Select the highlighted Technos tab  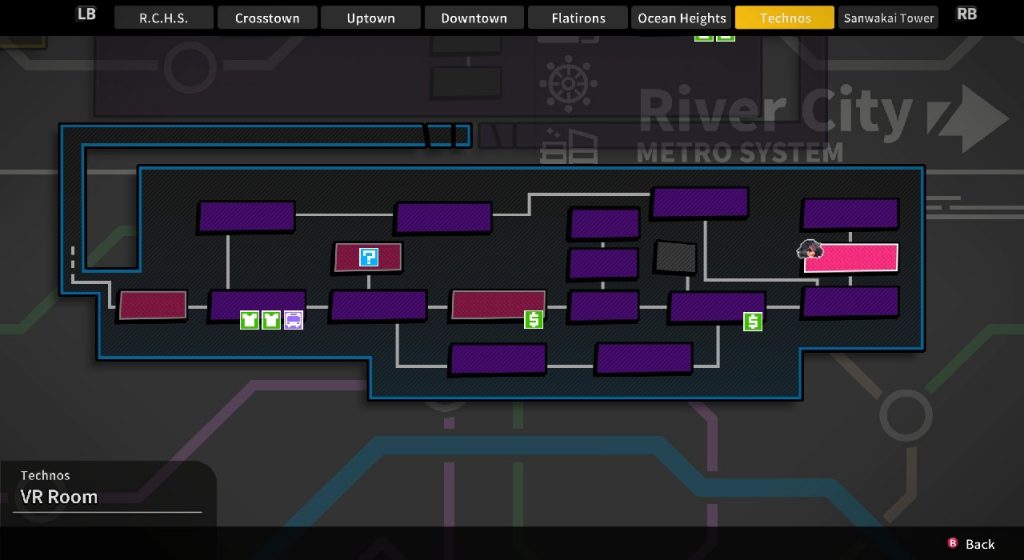coord(784,18)
